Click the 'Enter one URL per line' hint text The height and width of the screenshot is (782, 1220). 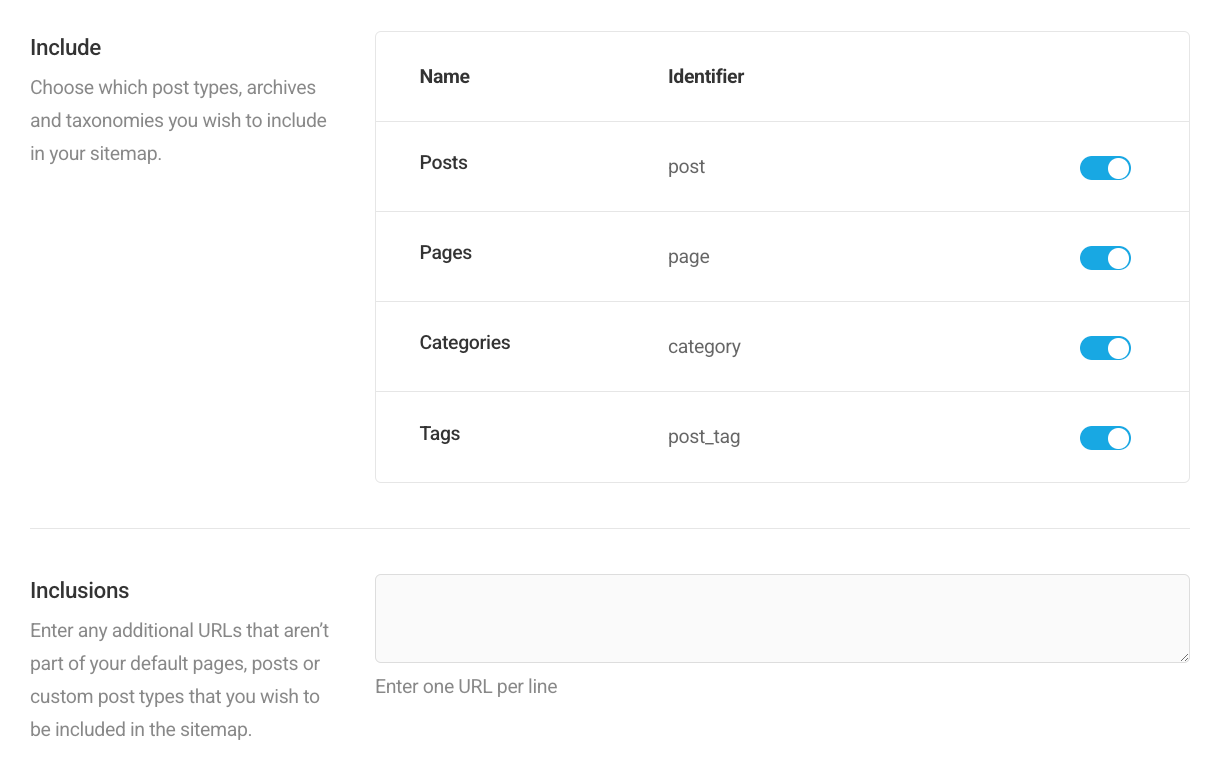tap(466, 687)
